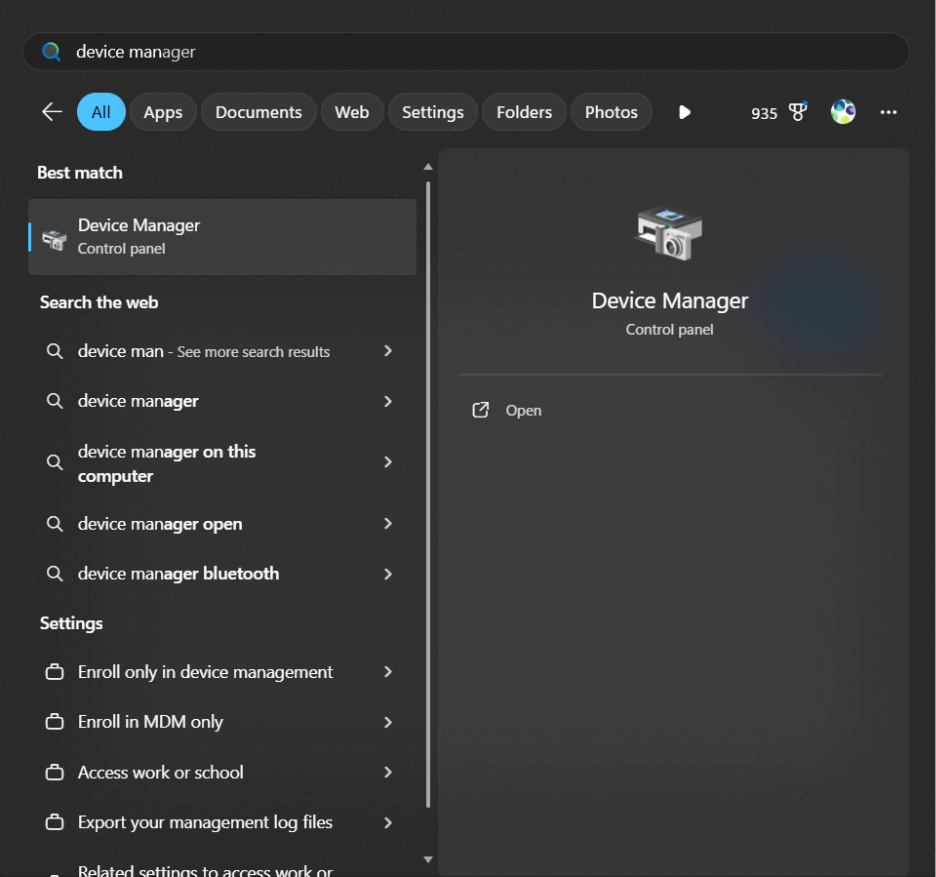This screenshot has width=936, height=877.
Task: Click the 'device manager' search input field
Action: click(466, 52)
